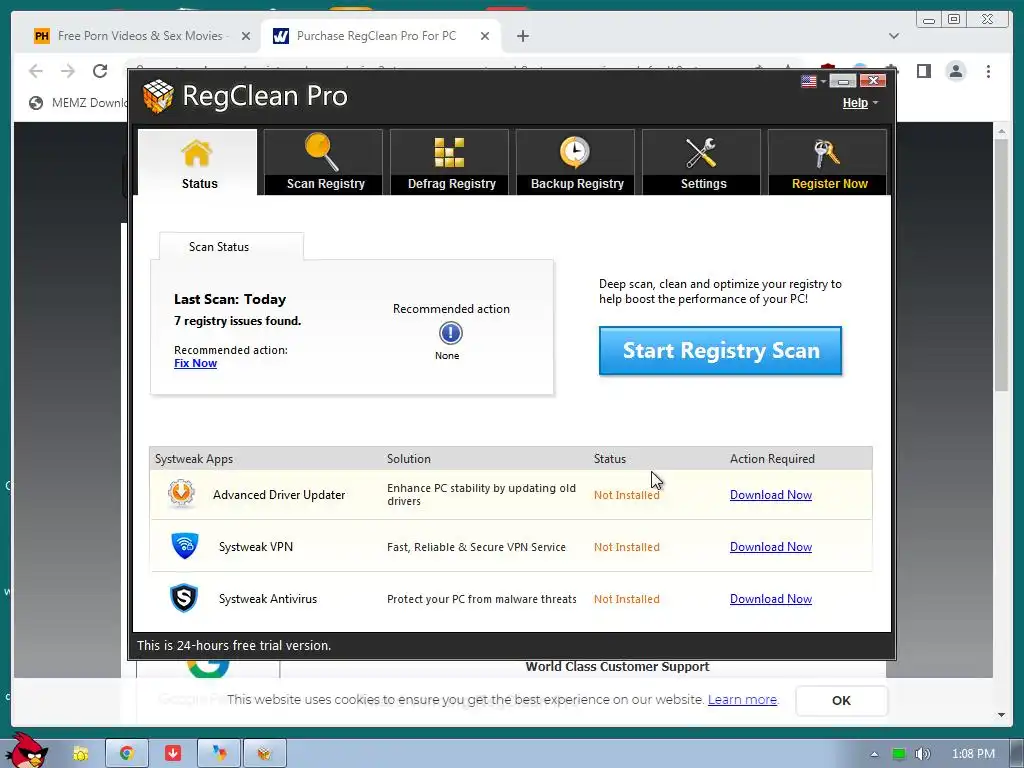Image resolution: width=1024 pixels, height=768 pixels.
Task: Expand the Help dropdown menu
Action: [860, 103]
